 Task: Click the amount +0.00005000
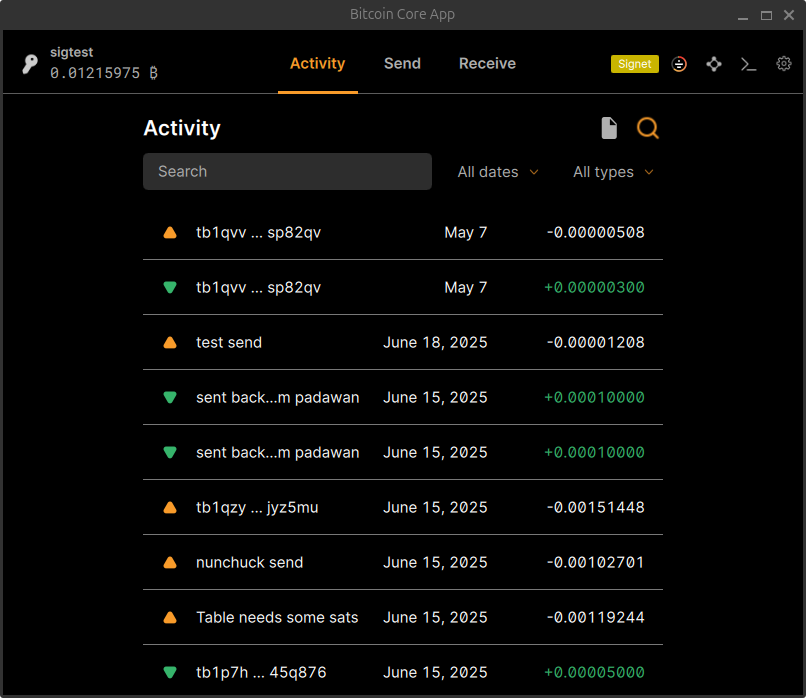click(594, 672)
